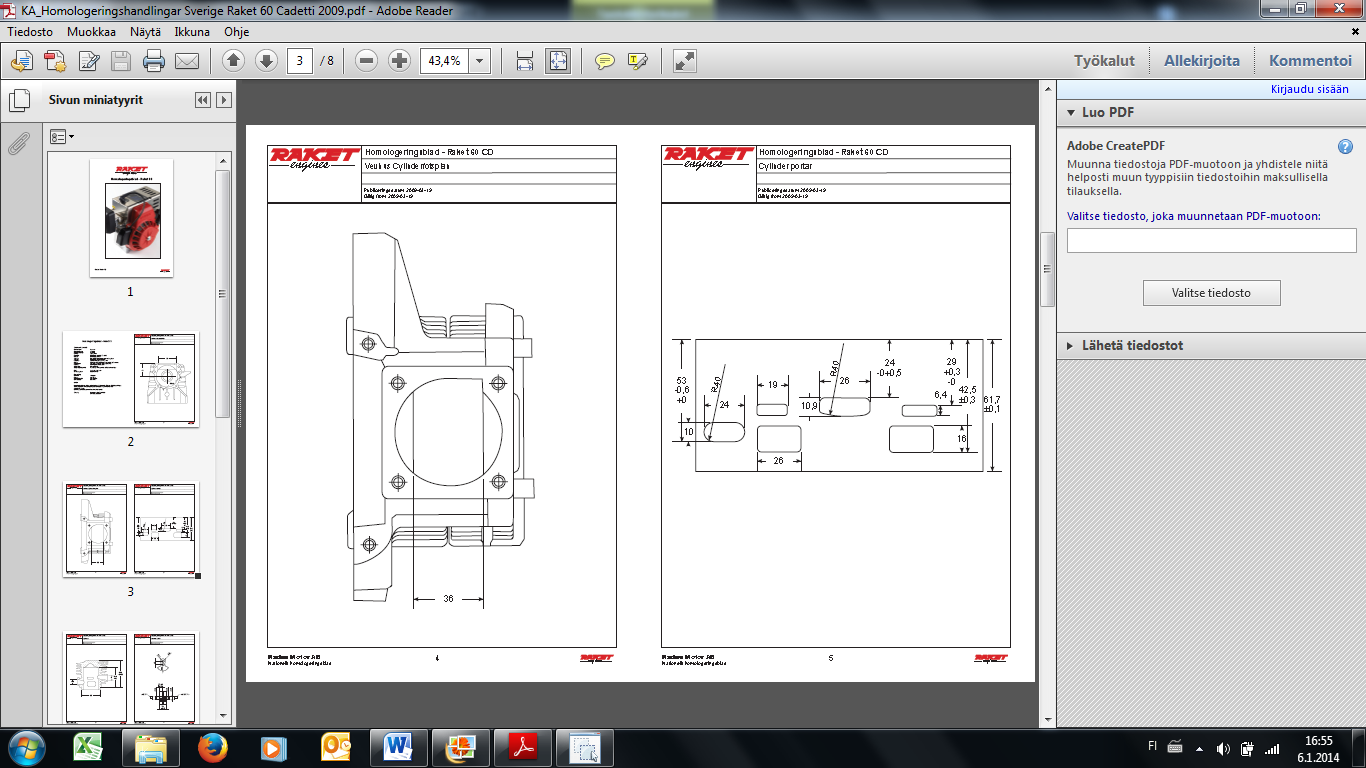The height and width of the screenshot is (768, 1366).
Task: Select the page 1 thumbnail
Action: [131, 218]
